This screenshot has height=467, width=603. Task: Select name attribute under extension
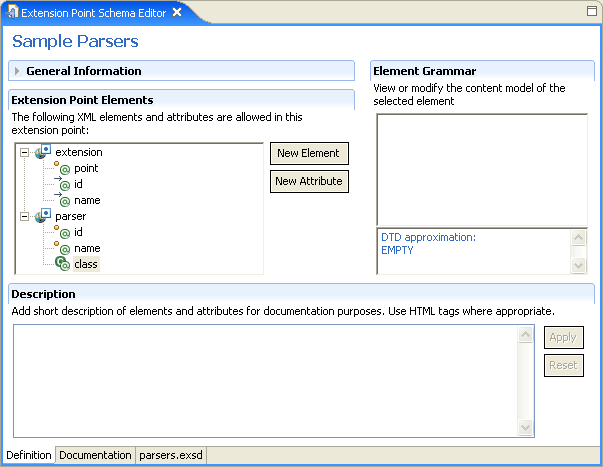click(x=87, y=200)
